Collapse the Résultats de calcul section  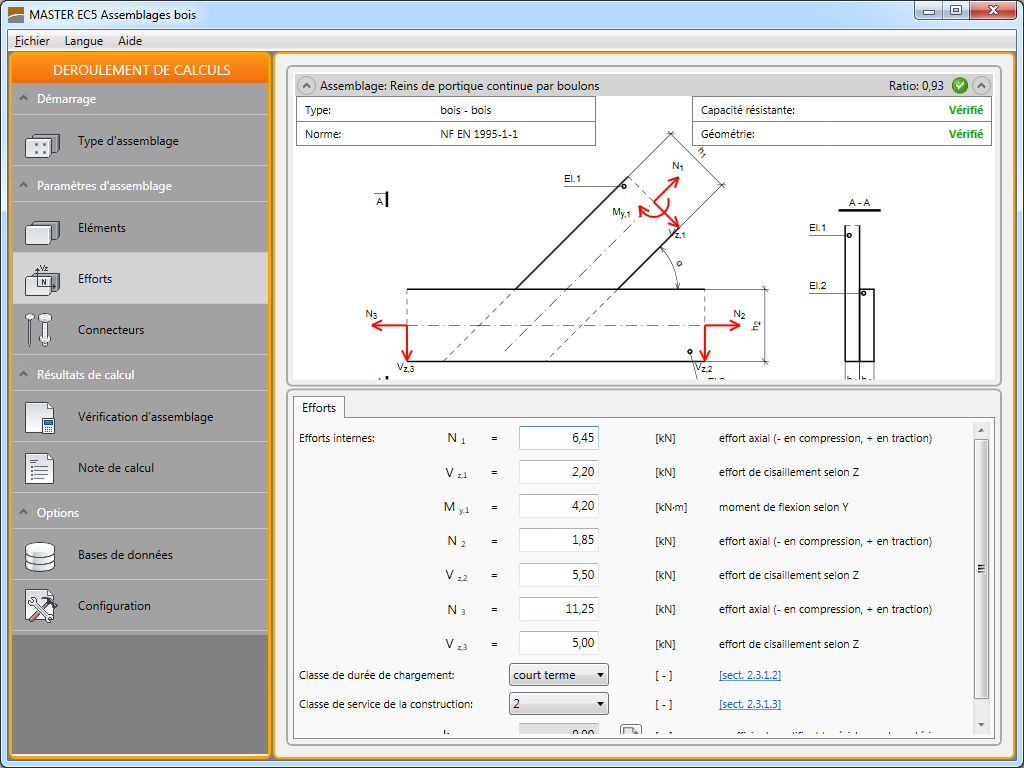(22, 375)
